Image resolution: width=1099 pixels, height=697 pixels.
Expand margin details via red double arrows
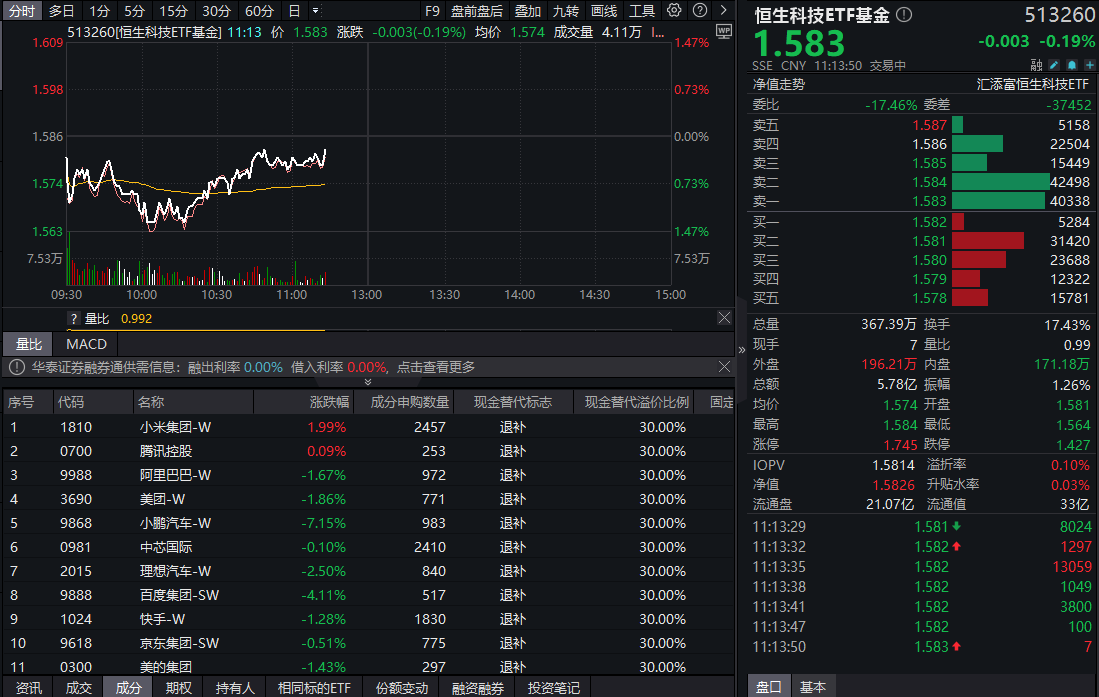coord(368,381)
